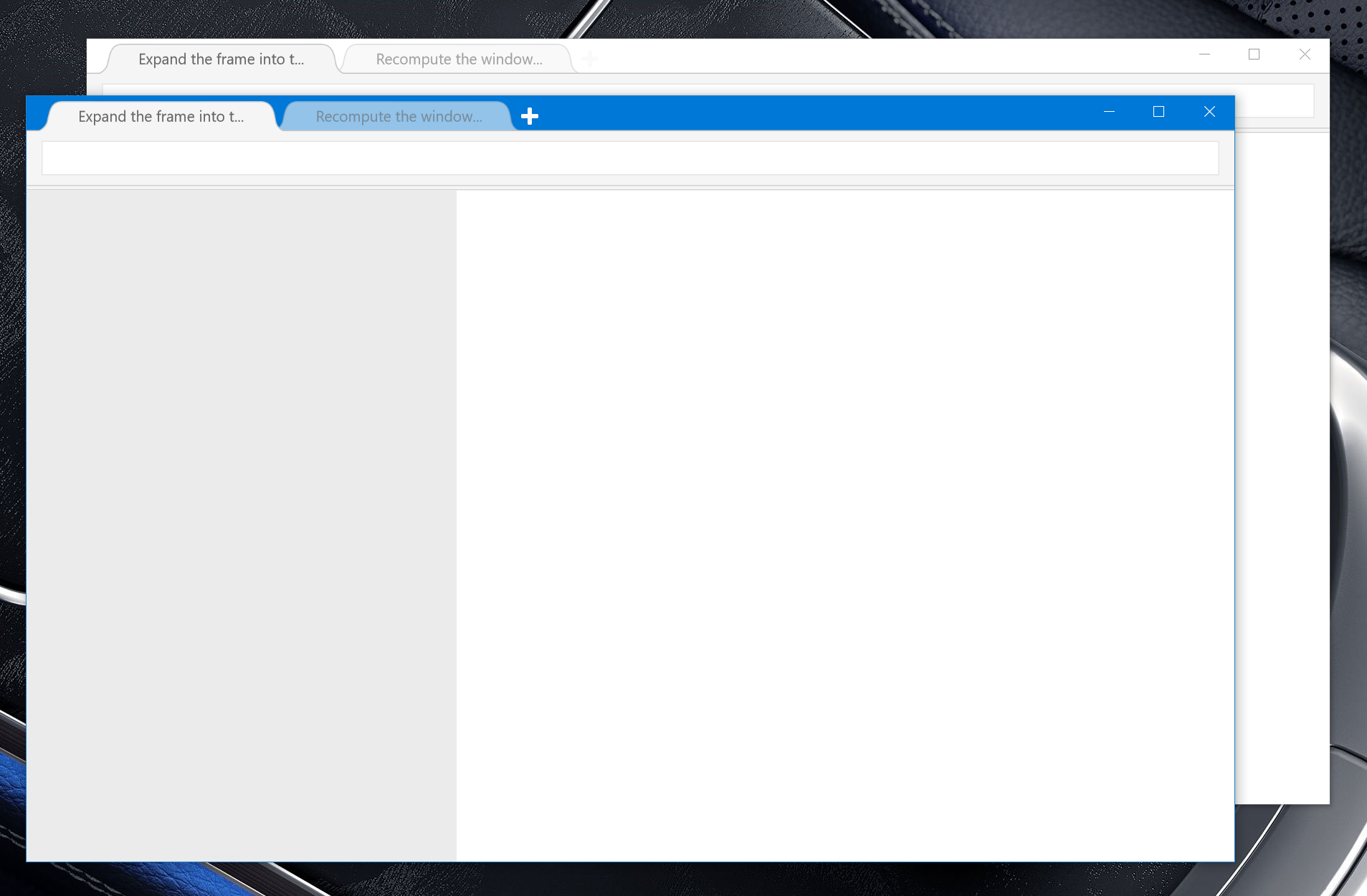Screen dimensions: 1367x896
Task: Focus the address bar in the front window
Action: coord(630,158)
